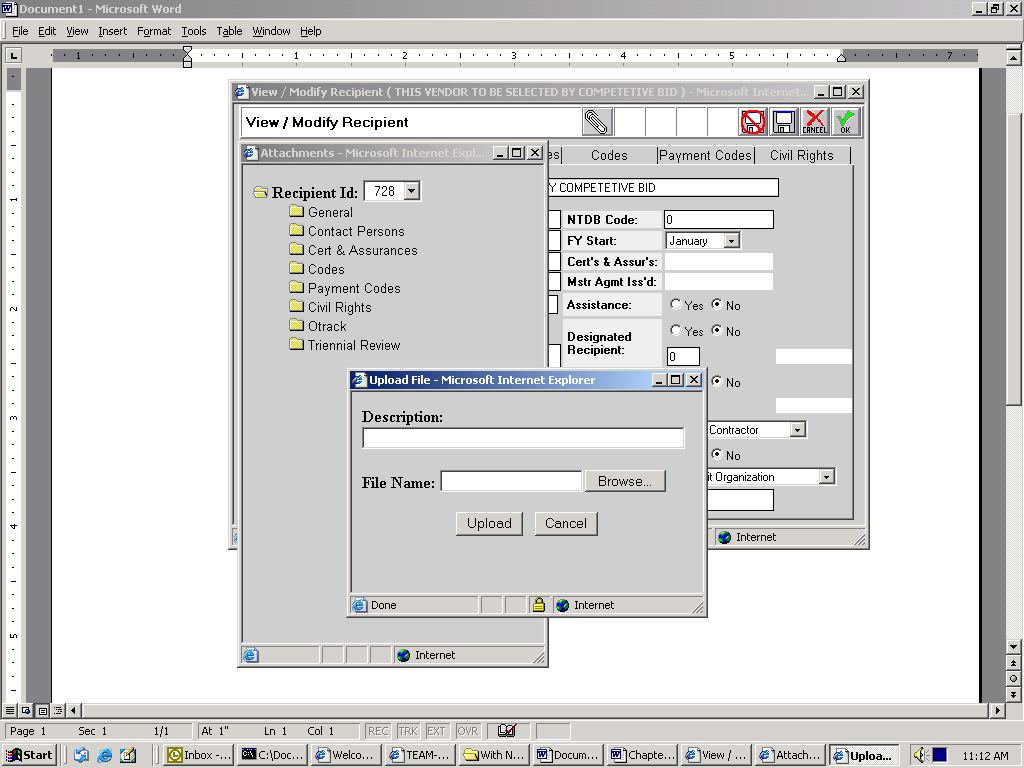Click the Browse... button
This screenshot has width=1024, height=768.
click(x=625, y=481)
